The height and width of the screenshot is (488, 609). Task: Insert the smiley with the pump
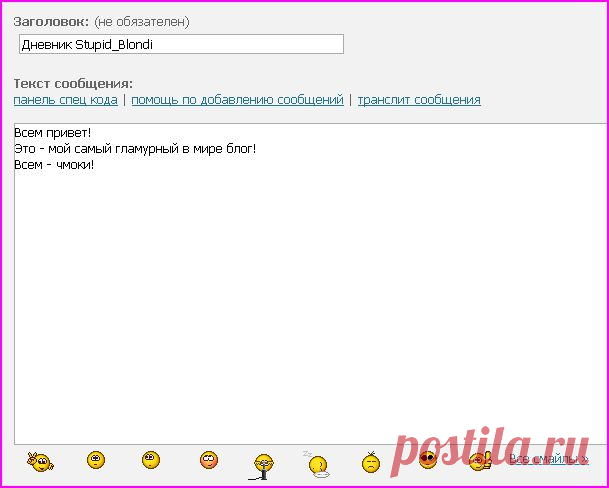point(262,466)
